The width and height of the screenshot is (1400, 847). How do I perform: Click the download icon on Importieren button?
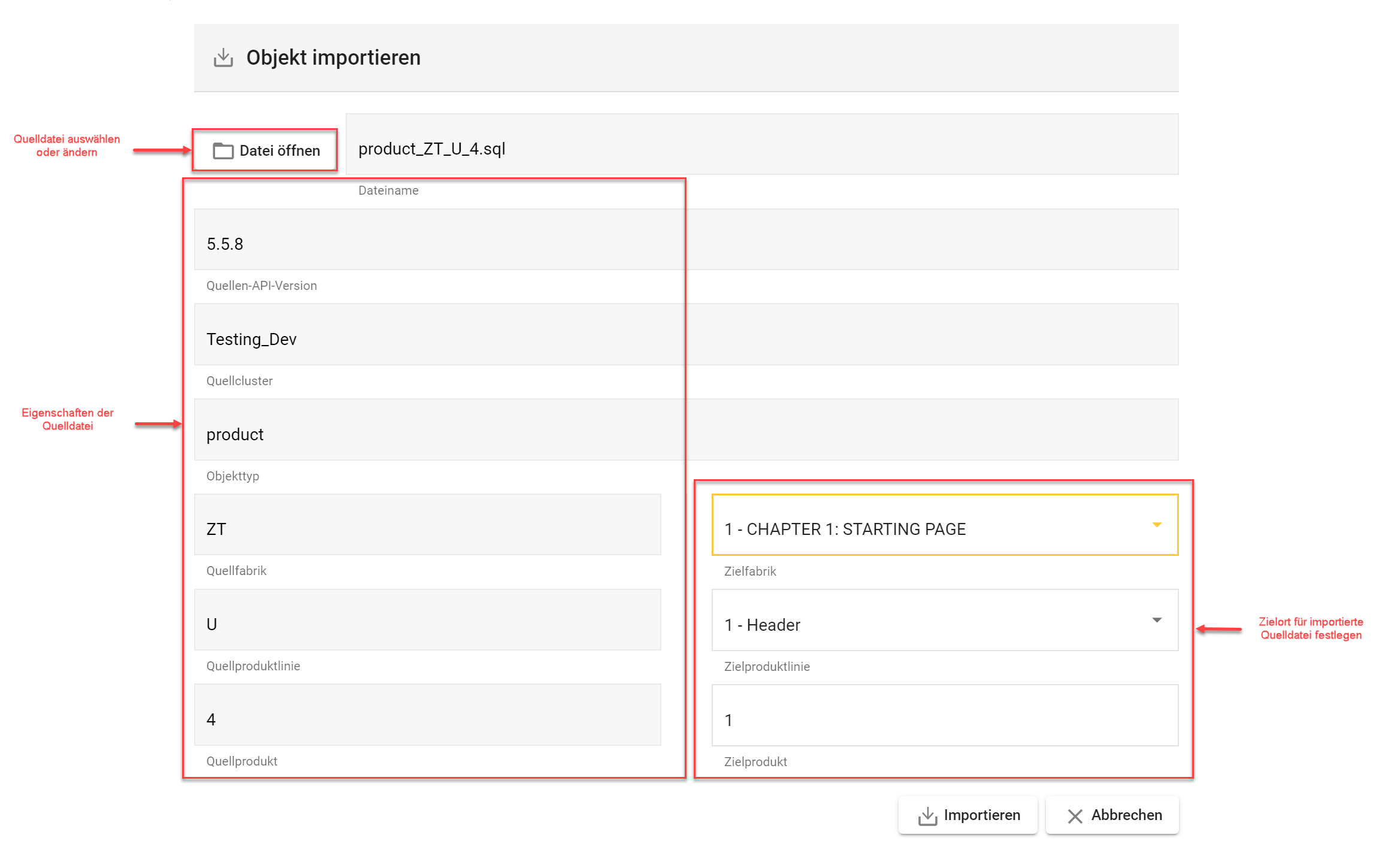click(x=927, y=815)
